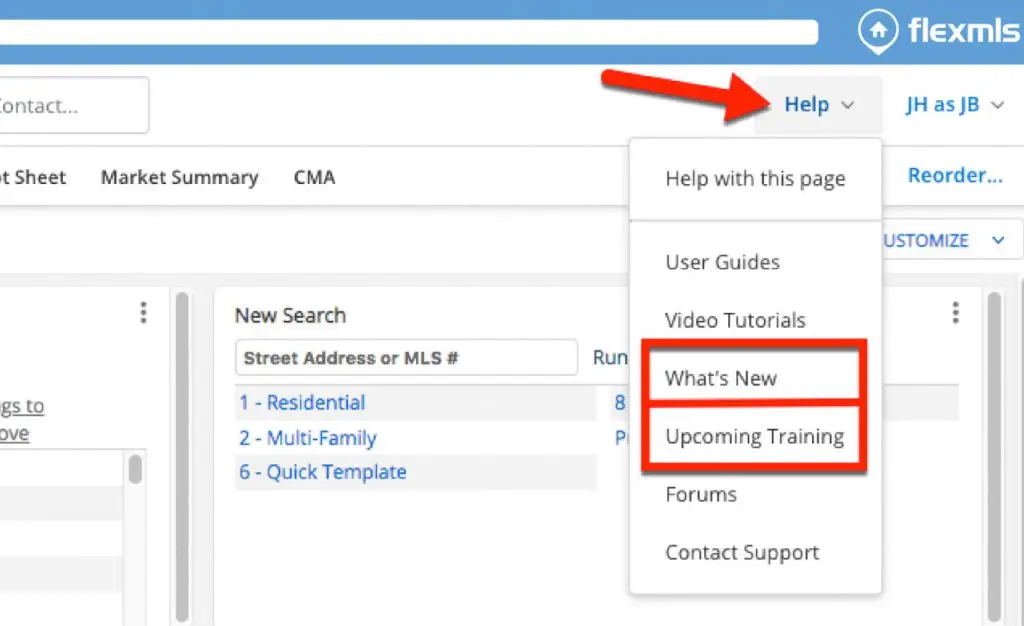This screenshot has width=1024, height=626.
Task: Open the JH as JB user dropdown
Action: point(954,105)
